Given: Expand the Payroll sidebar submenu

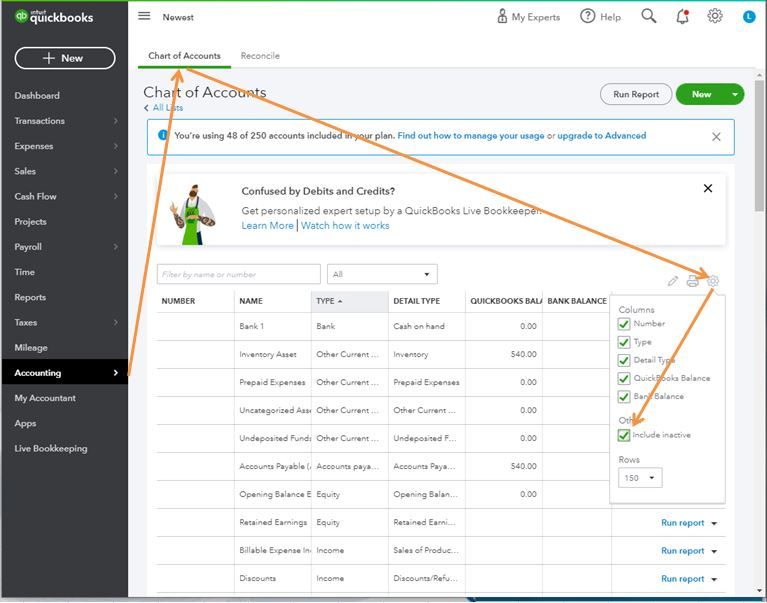Looking at the screenshot, I should pyautogui.click(x=115, y=246).
